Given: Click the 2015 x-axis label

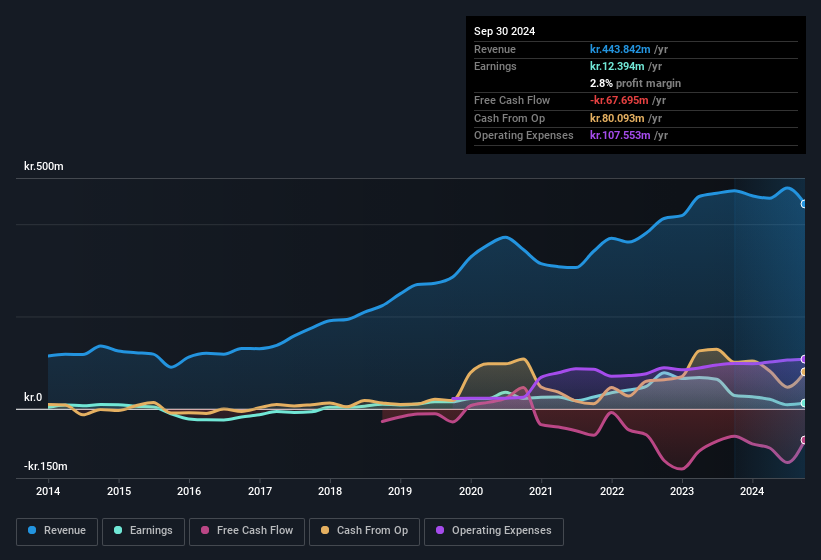Looking at the screenshot, I should 119,491.
